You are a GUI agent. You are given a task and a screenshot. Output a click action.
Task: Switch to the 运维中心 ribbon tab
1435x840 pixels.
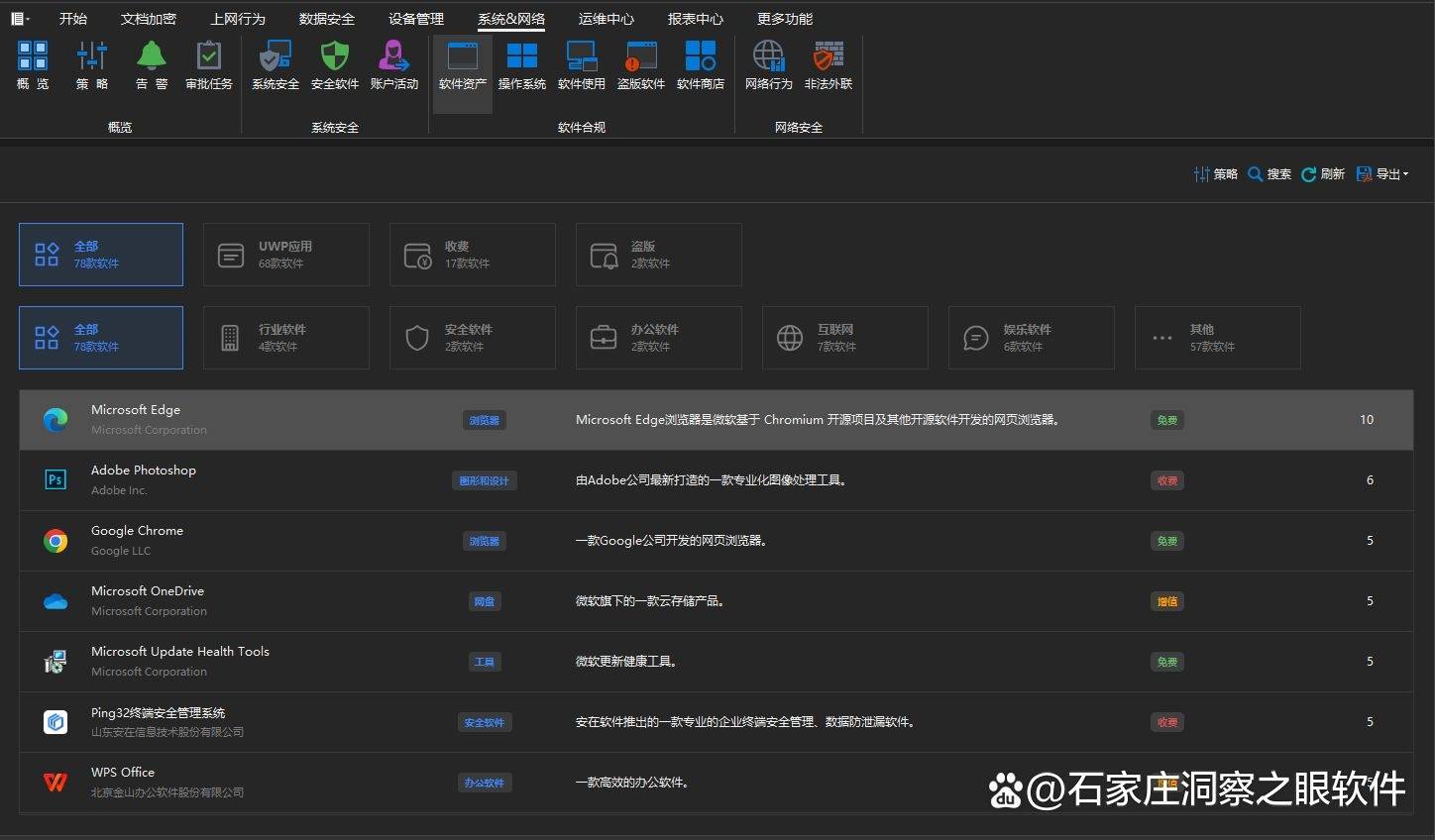[607, 19]
